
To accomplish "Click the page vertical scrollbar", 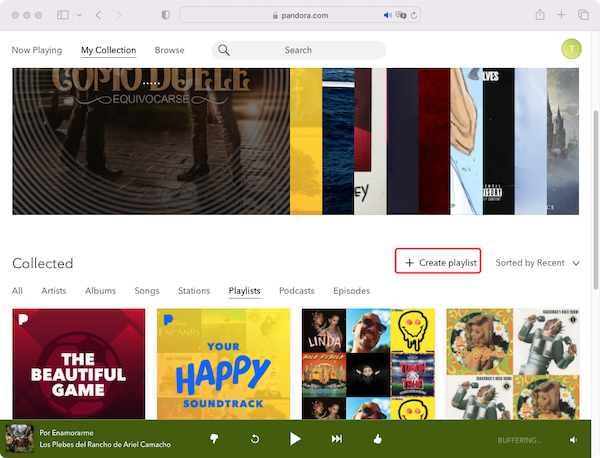I will pos(595,199).
